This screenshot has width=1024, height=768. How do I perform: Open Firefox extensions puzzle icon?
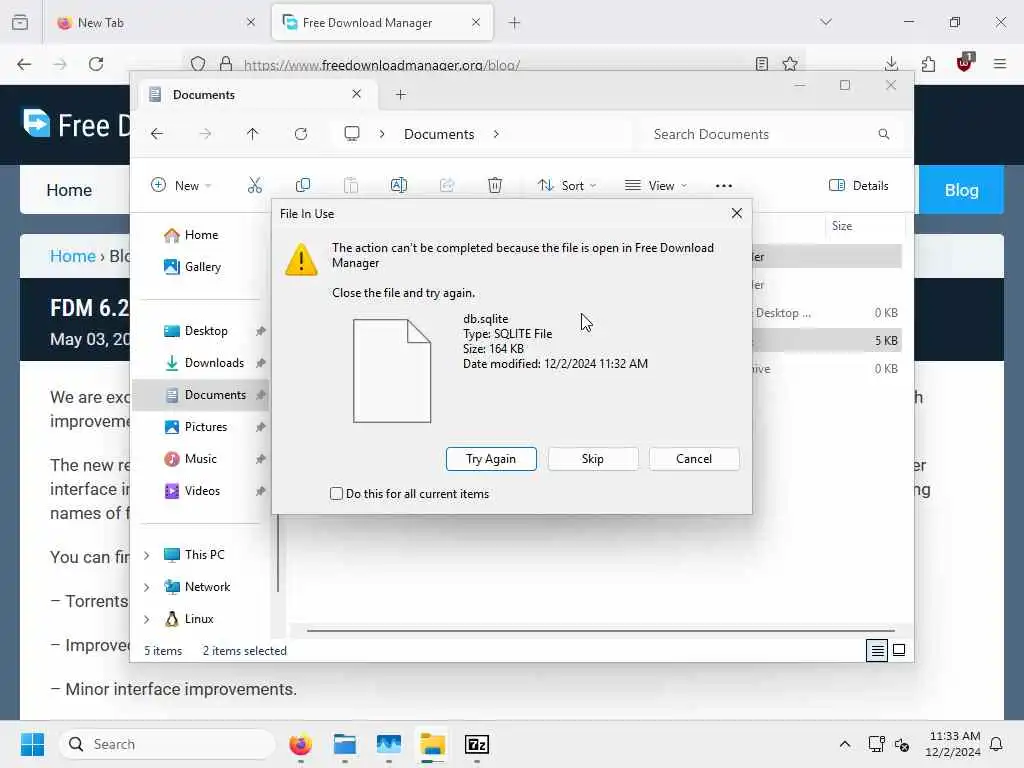click(x=928, y=64)
